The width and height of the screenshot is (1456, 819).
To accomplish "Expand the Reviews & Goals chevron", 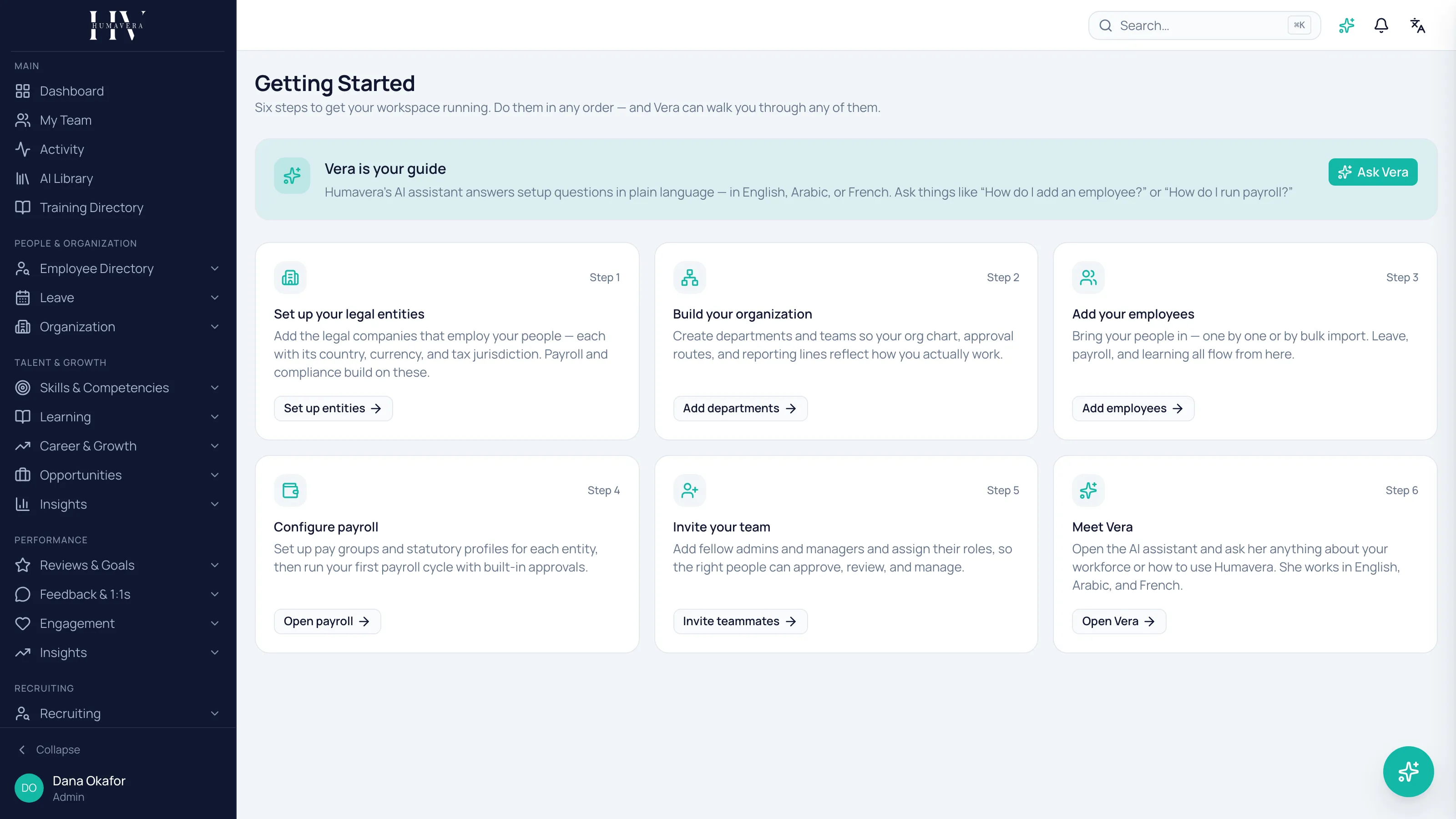I will pyautogui.click(x=215, y=565).
